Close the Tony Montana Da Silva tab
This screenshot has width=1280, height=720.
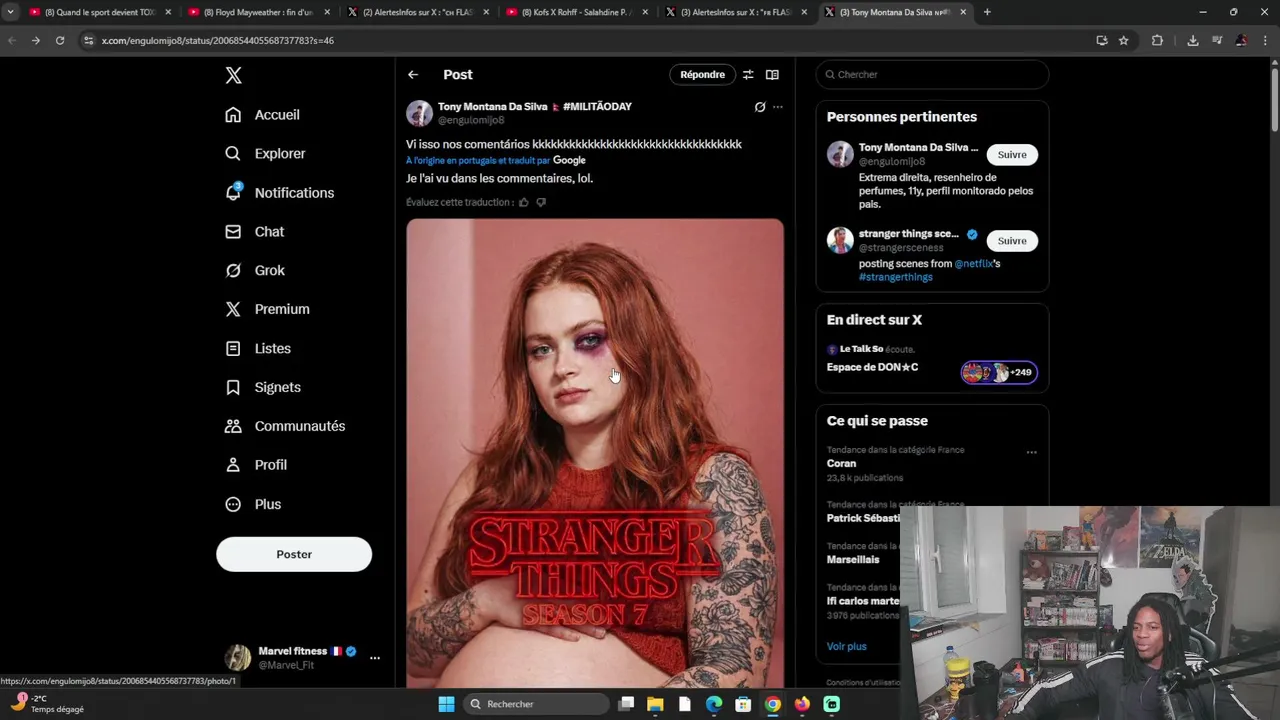coord(963,12)
